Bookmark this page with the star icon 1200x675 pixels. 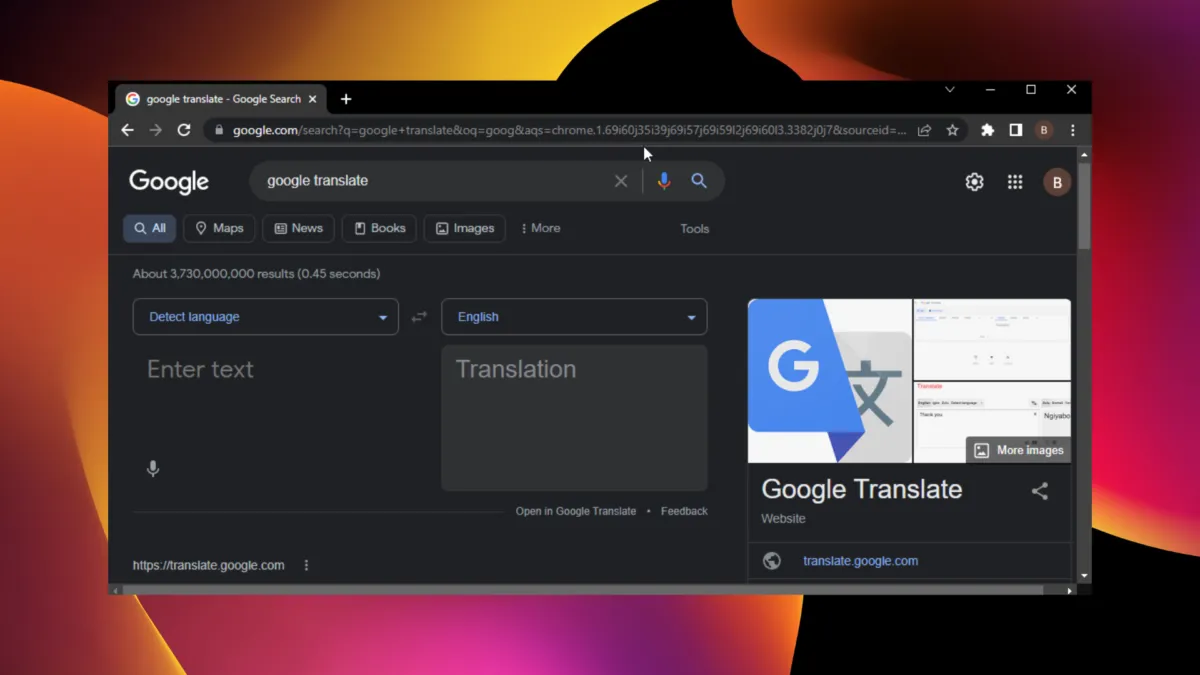coord(953,130)
